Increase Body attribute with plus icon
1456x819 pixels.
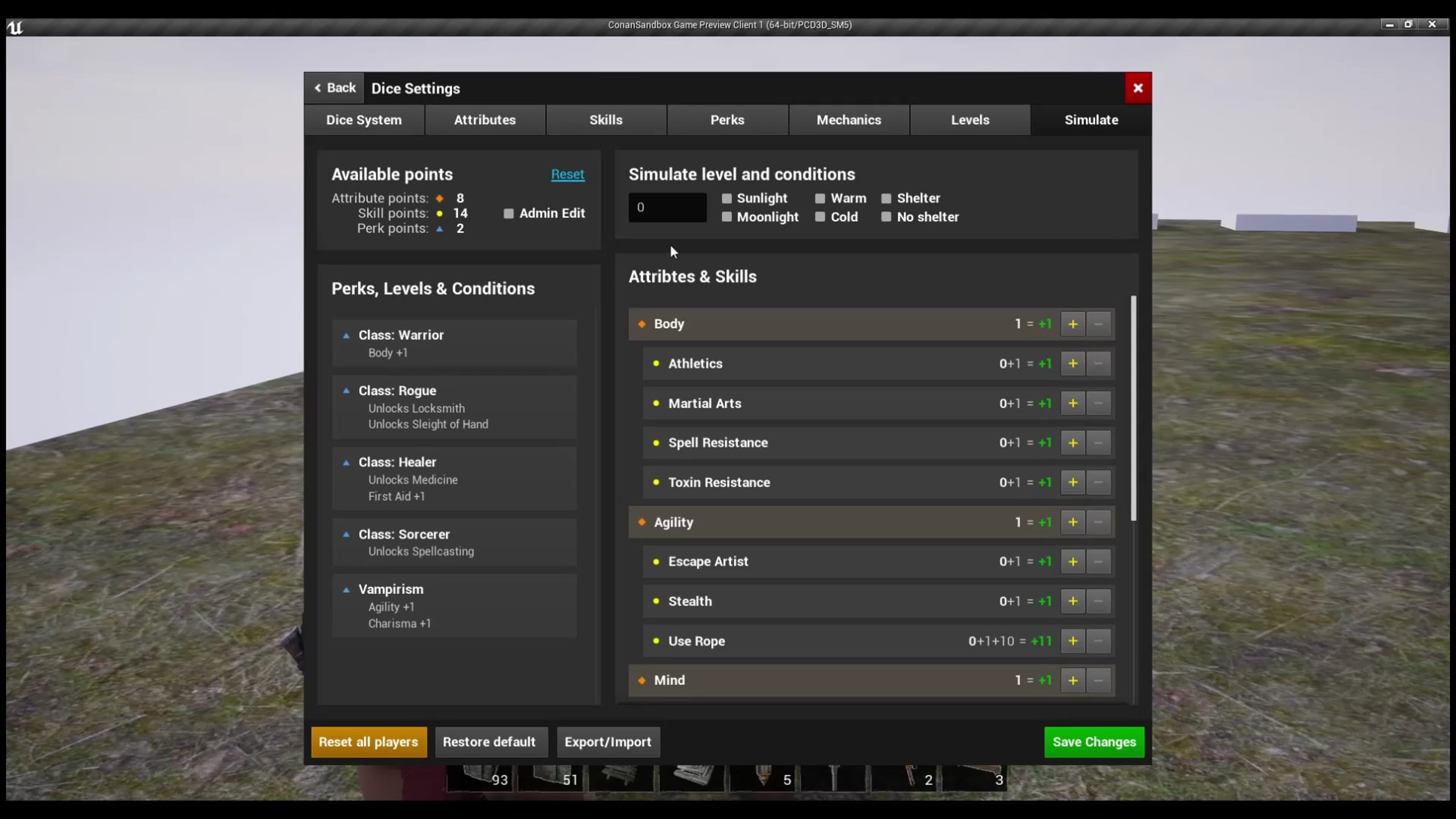click(x=1073, y=324)
